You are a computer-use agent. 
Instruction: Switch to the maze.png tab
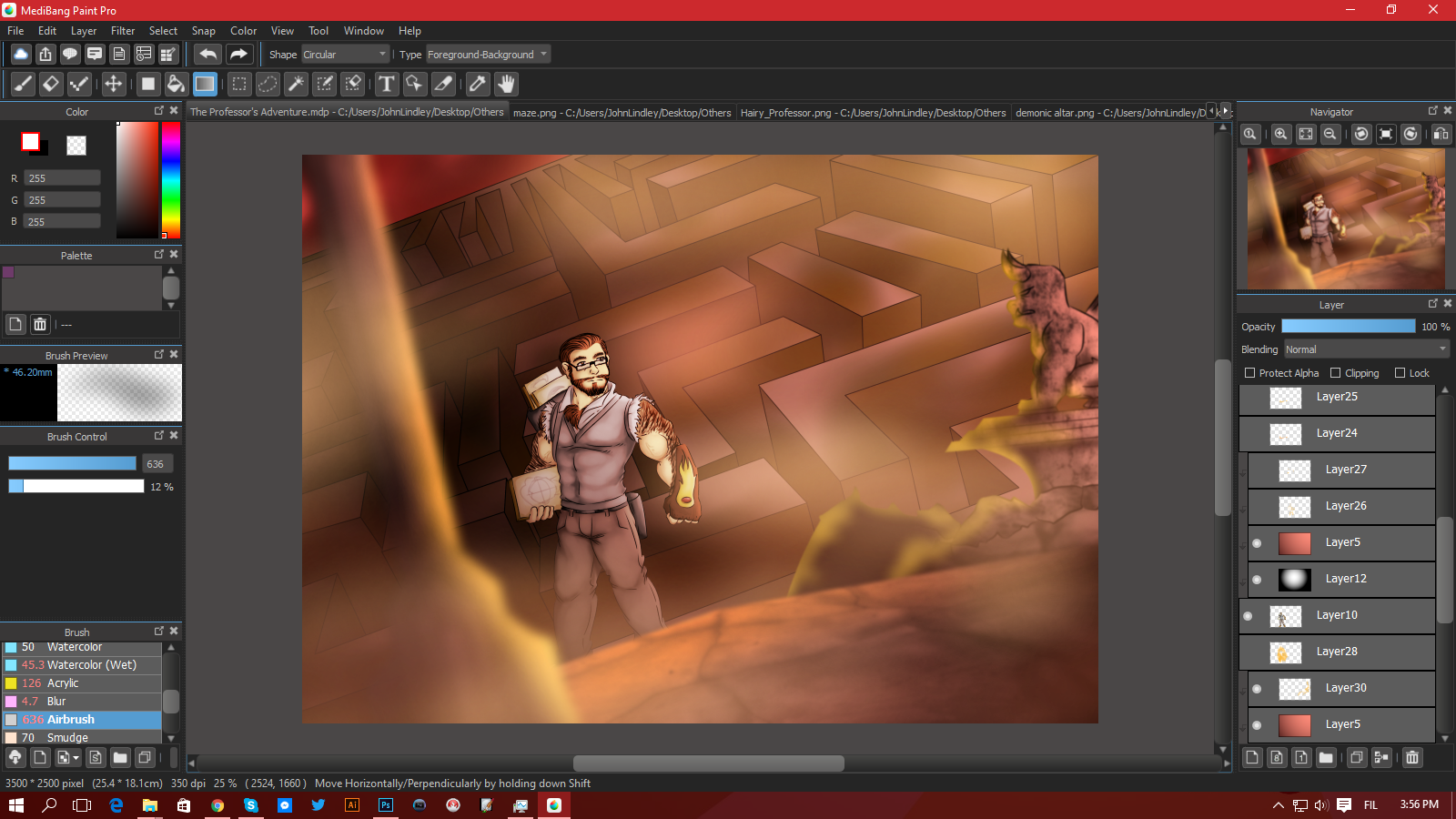622,113
